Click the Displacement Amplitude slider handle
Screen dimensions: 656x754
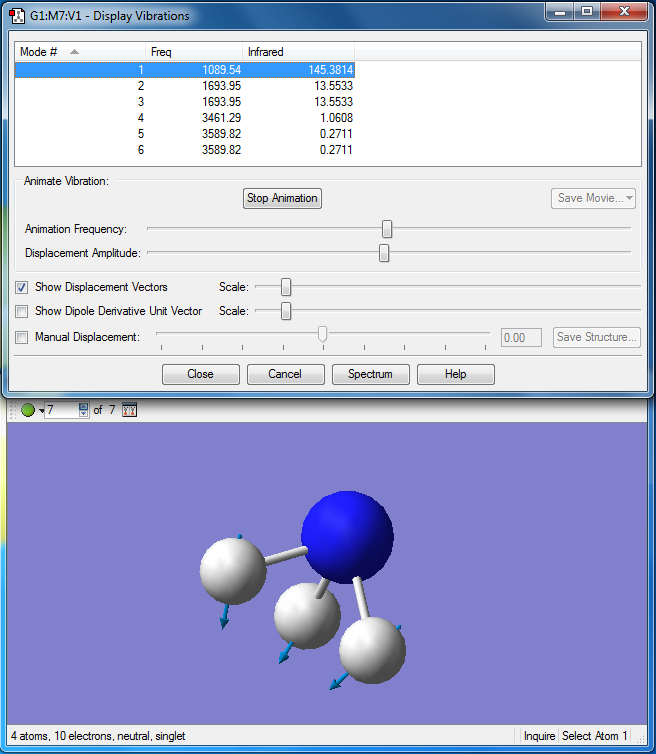point(384,253)
